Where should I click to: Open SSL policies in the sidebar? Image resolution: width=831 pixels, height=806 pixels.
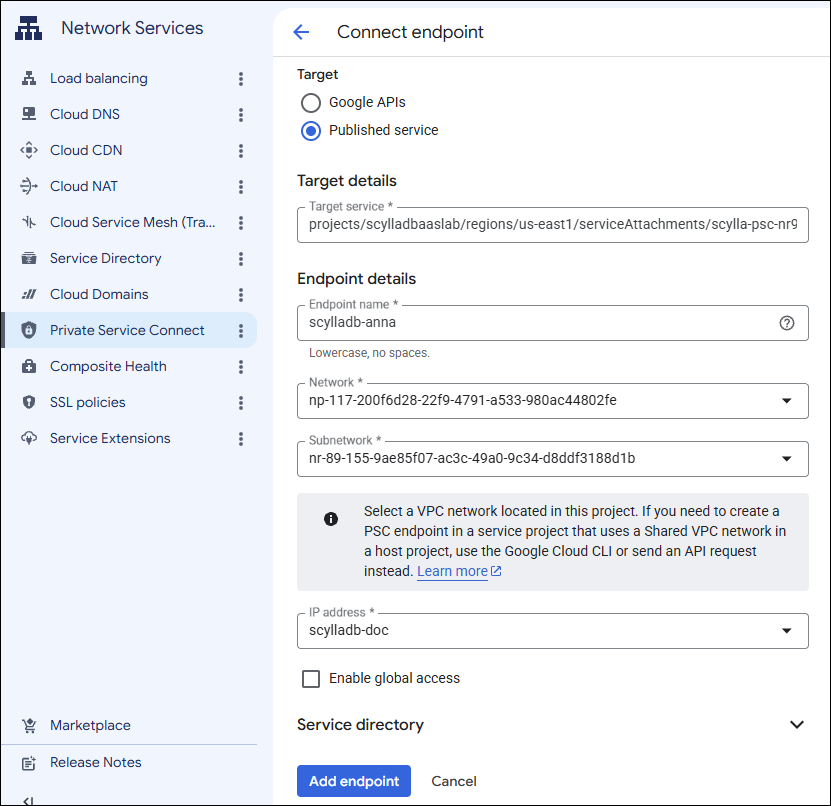point(87,402)
